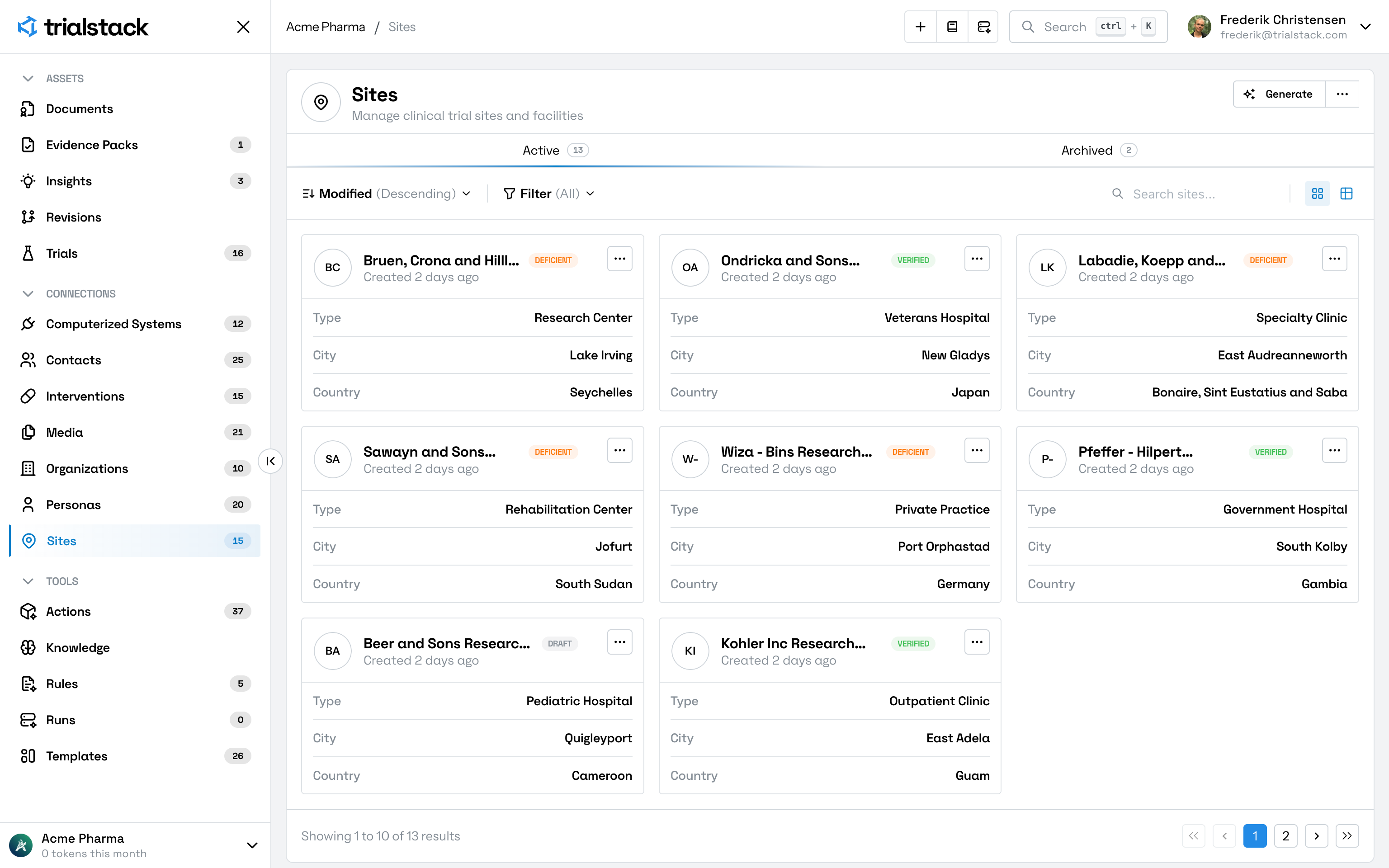This screenshot has height=868, width=1389.
Task: Open options menu for Beer and Sons card
Action: 620,642
